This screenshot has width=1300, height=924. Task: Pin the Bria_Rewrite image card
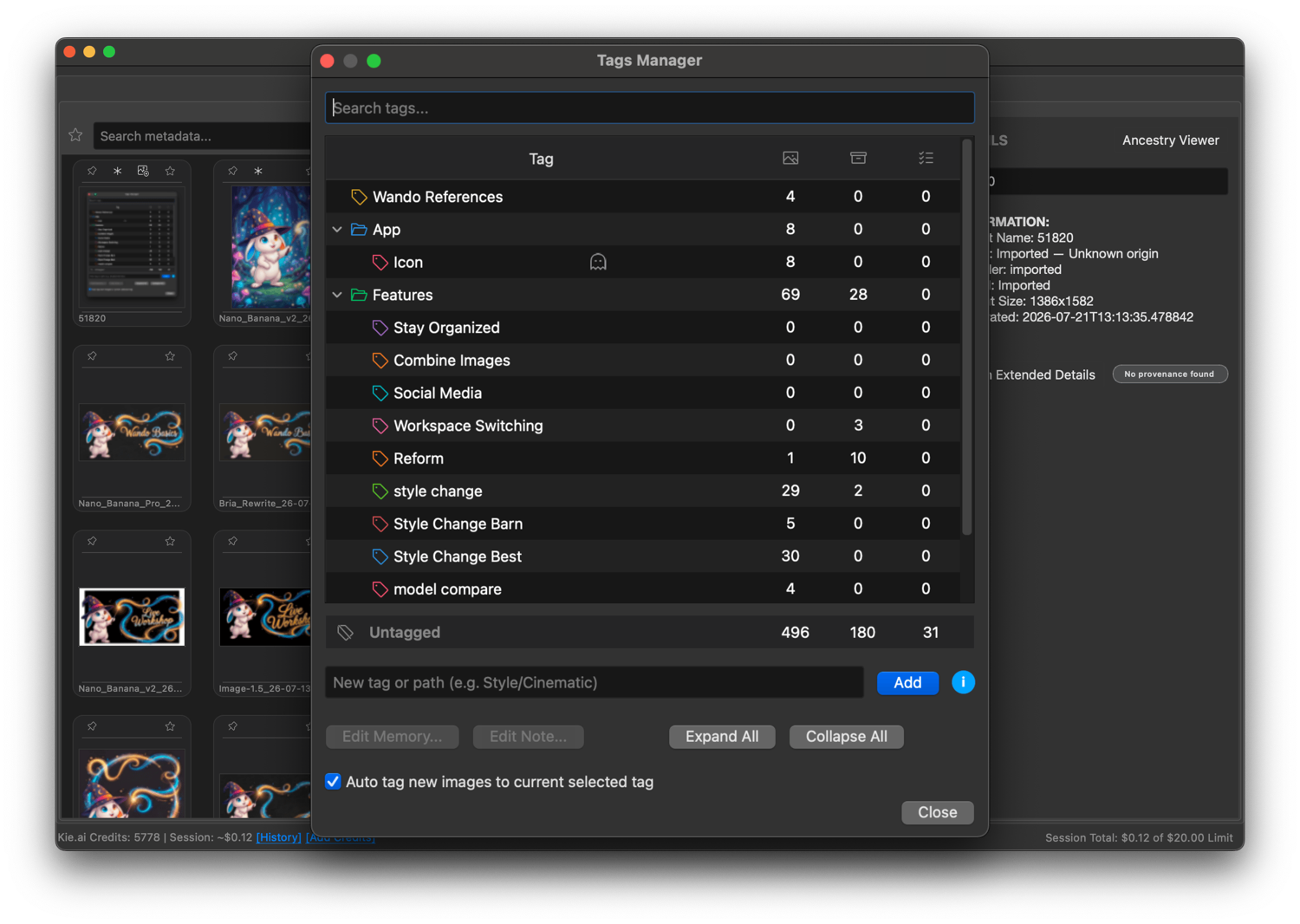pos(232,356)
